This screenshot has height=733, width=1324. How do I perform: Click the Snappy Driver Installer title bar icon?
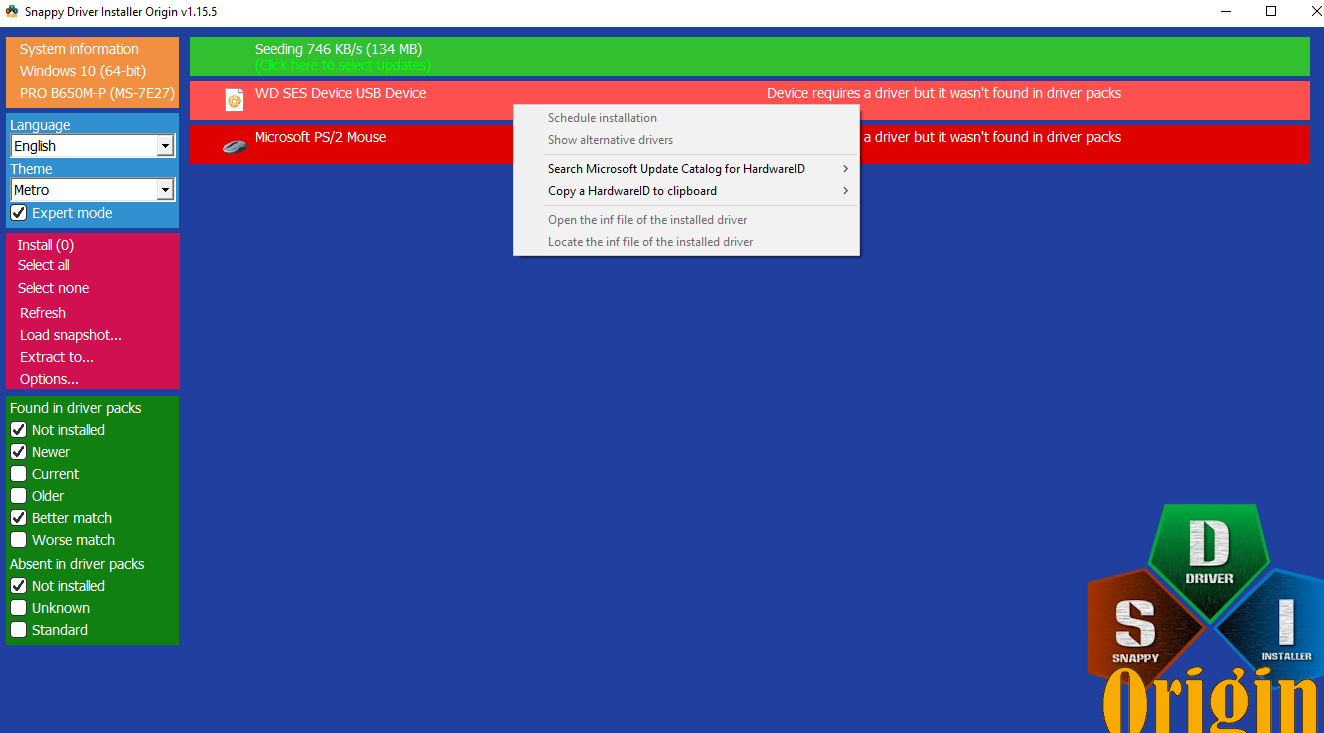12,12
